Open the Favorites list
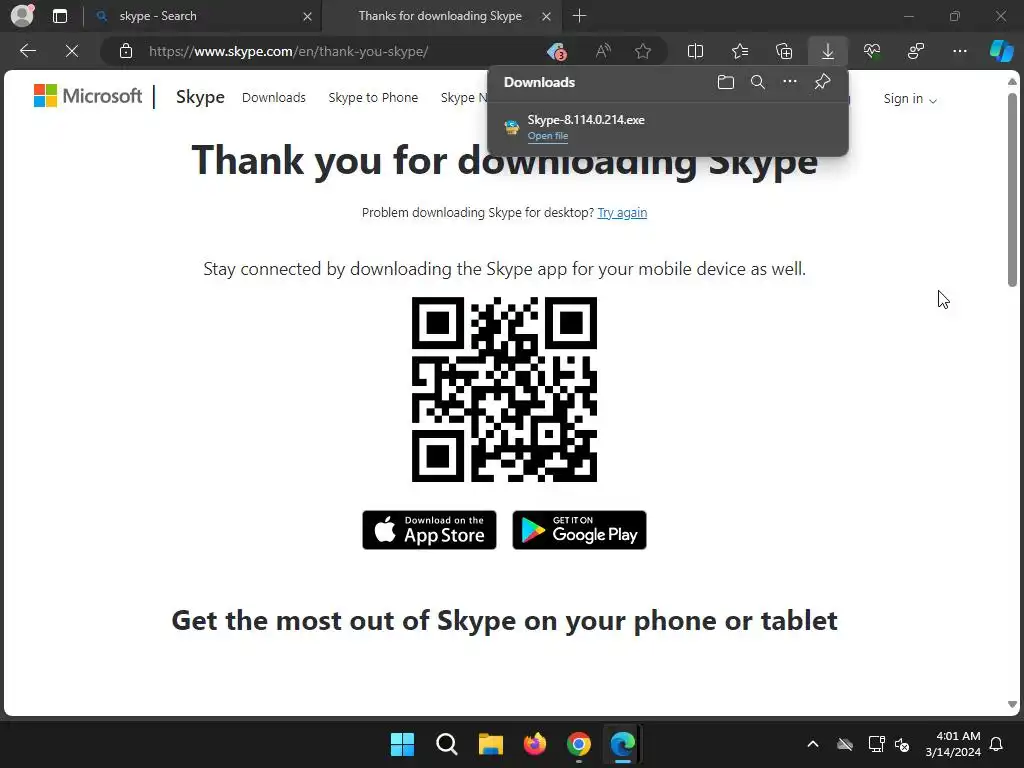 point(740,51)
